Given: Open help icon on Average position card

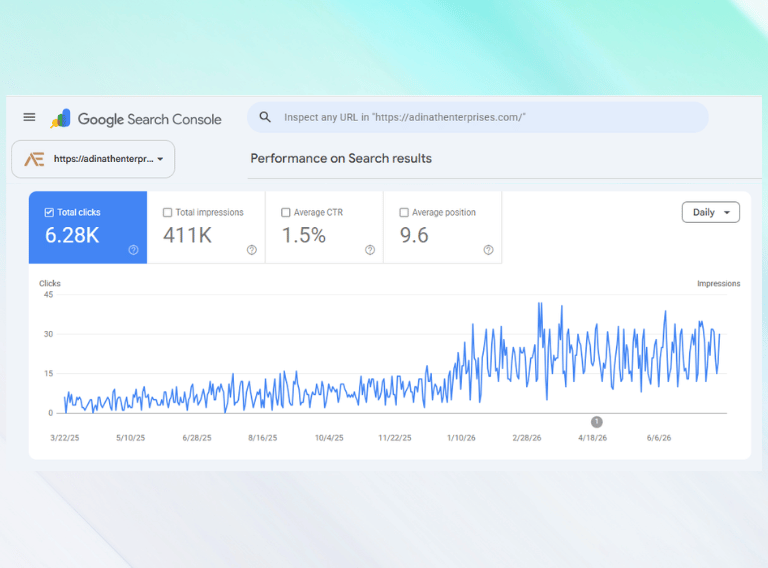Looking at the screenshot, I should pos(488,250).
